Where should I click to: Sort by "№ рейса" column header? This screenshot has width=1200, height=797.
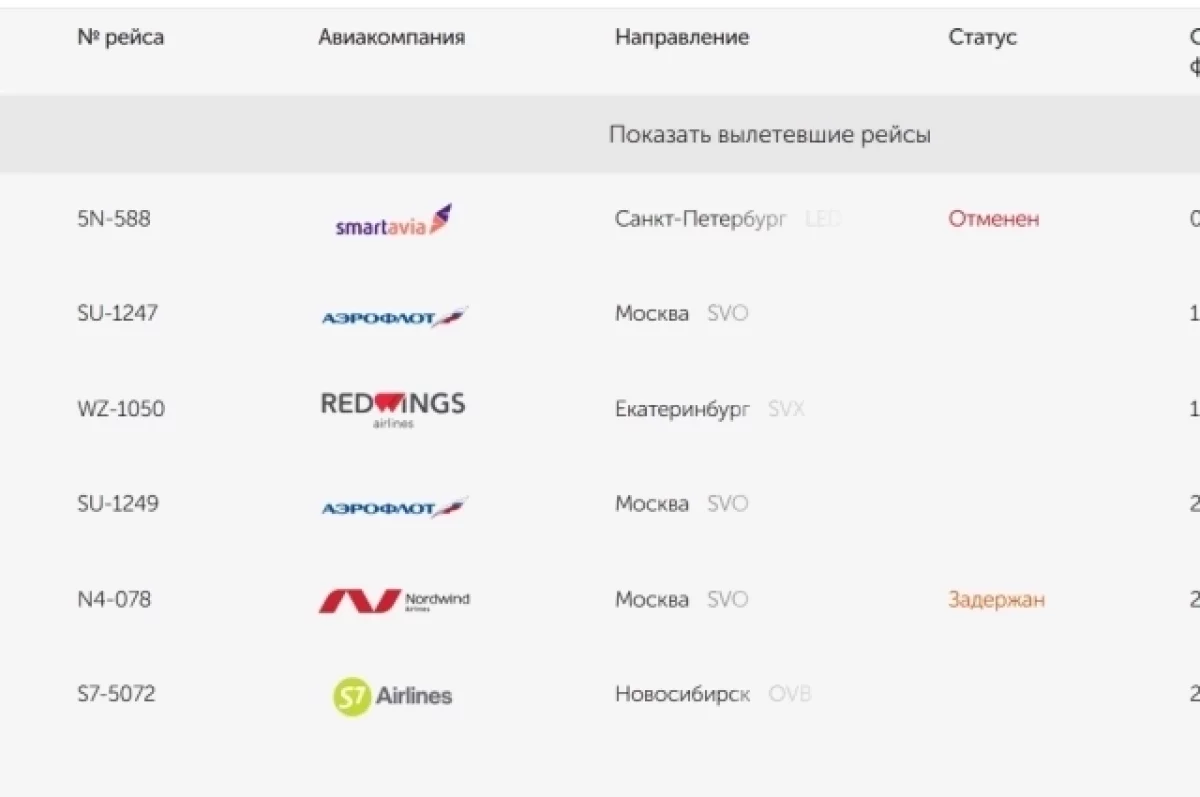(120, 38)
